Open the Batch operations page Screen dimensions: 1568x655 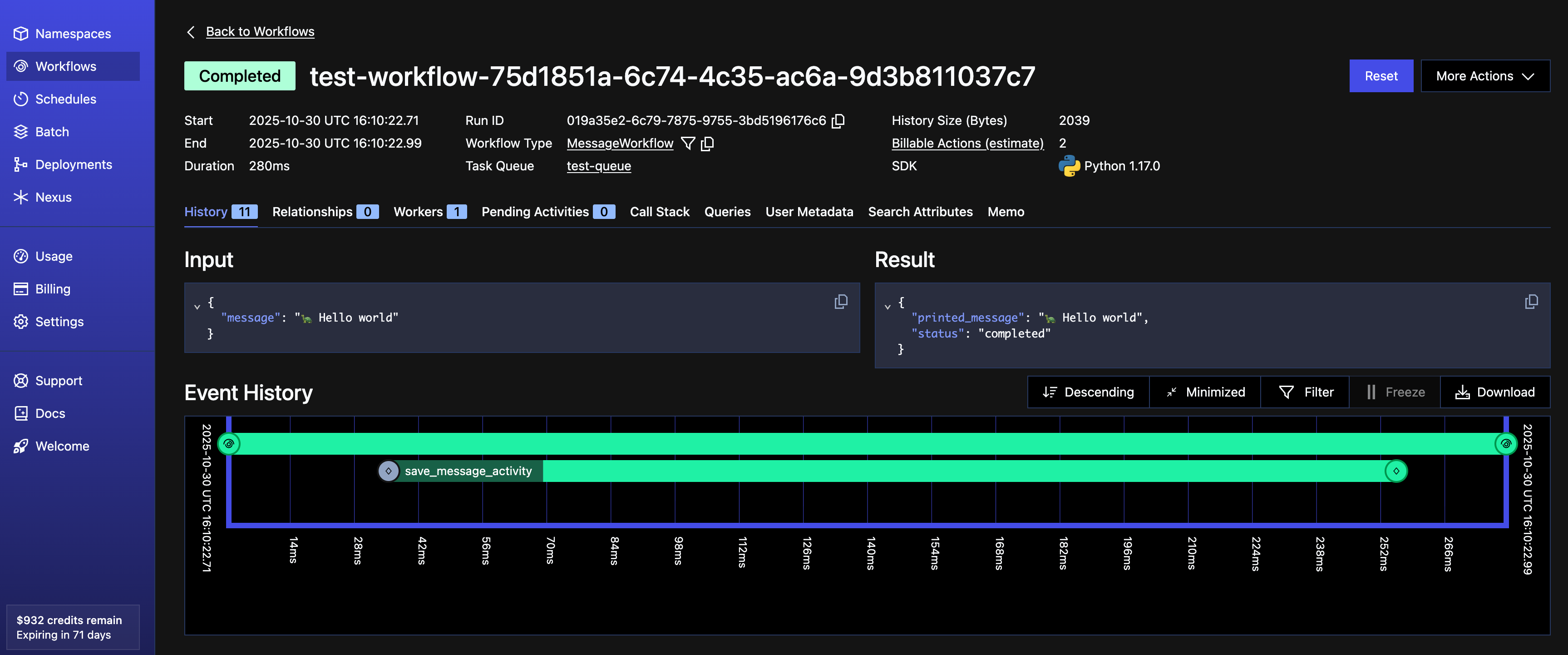click(52, 132)
